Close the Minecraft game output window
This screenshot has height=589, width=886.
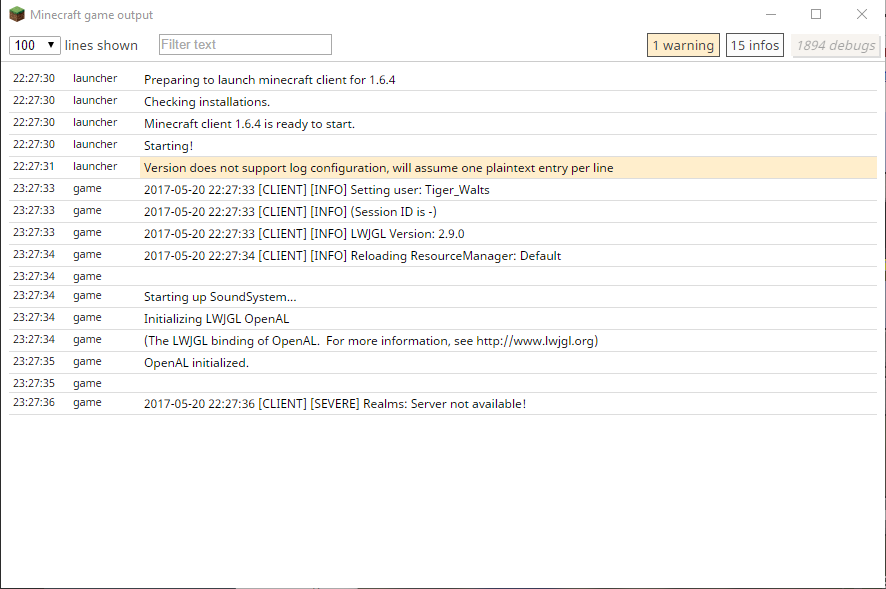[x=861, y=14]
